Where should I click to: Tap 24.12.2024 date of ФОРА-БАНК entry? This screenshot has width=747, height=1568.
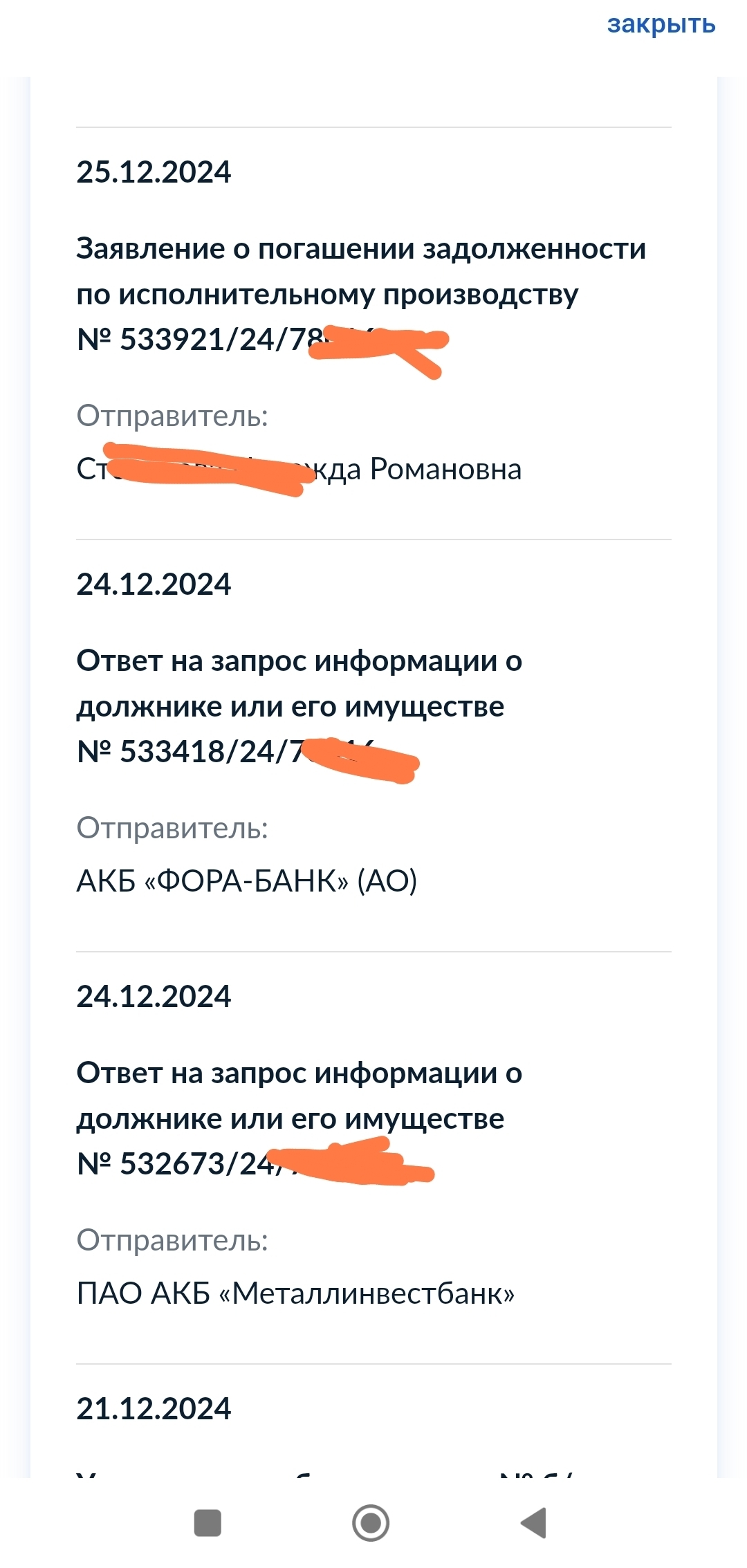[154, 584]
